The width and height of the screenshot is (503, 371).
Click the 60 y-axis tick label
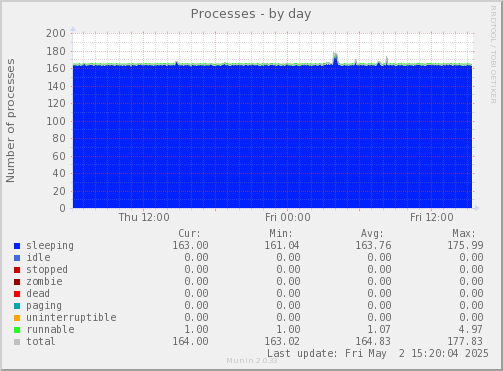pyautogui.click(x=59, y=156)
